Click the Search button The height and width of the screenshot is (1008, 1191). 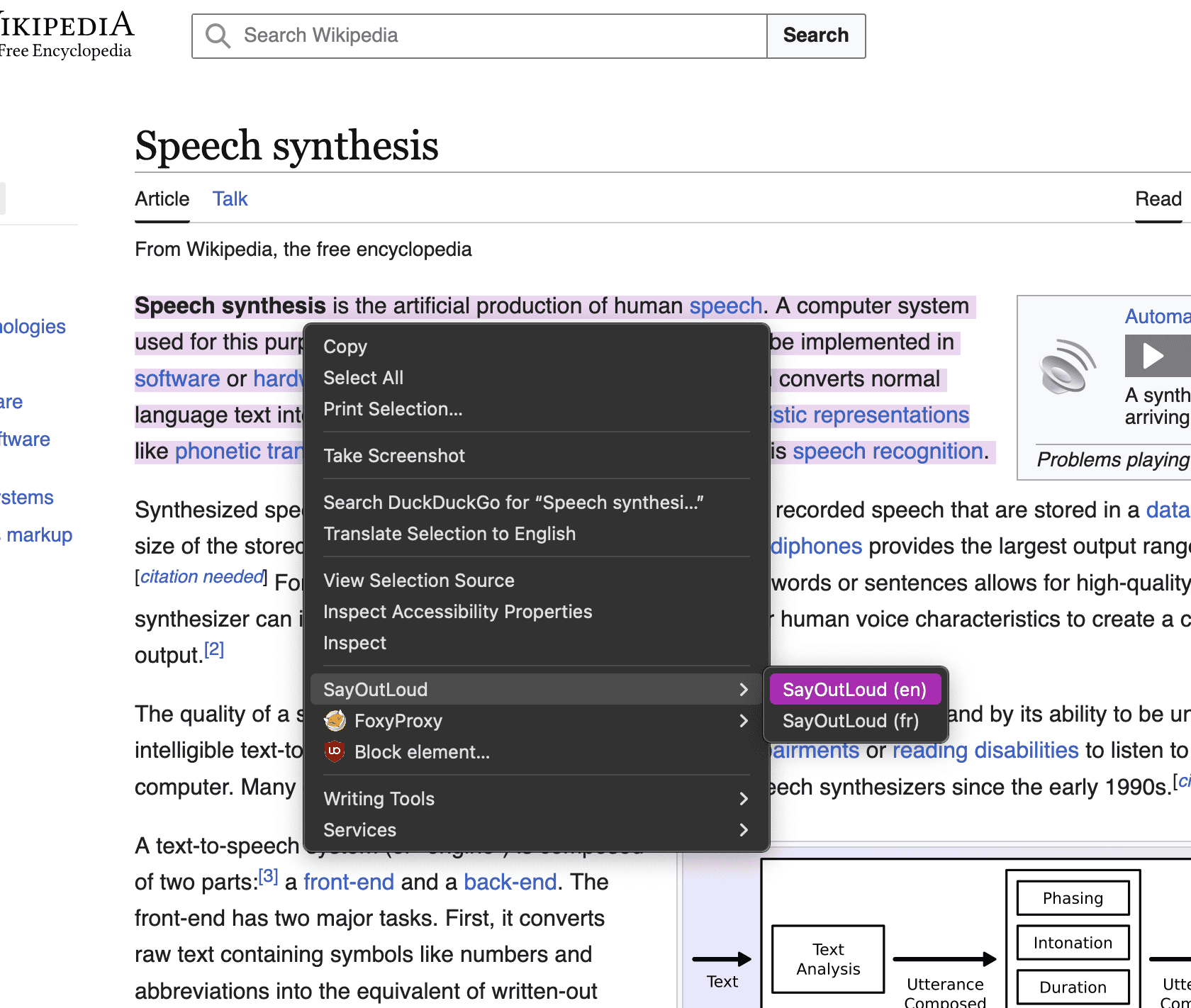tap(816, 35)
